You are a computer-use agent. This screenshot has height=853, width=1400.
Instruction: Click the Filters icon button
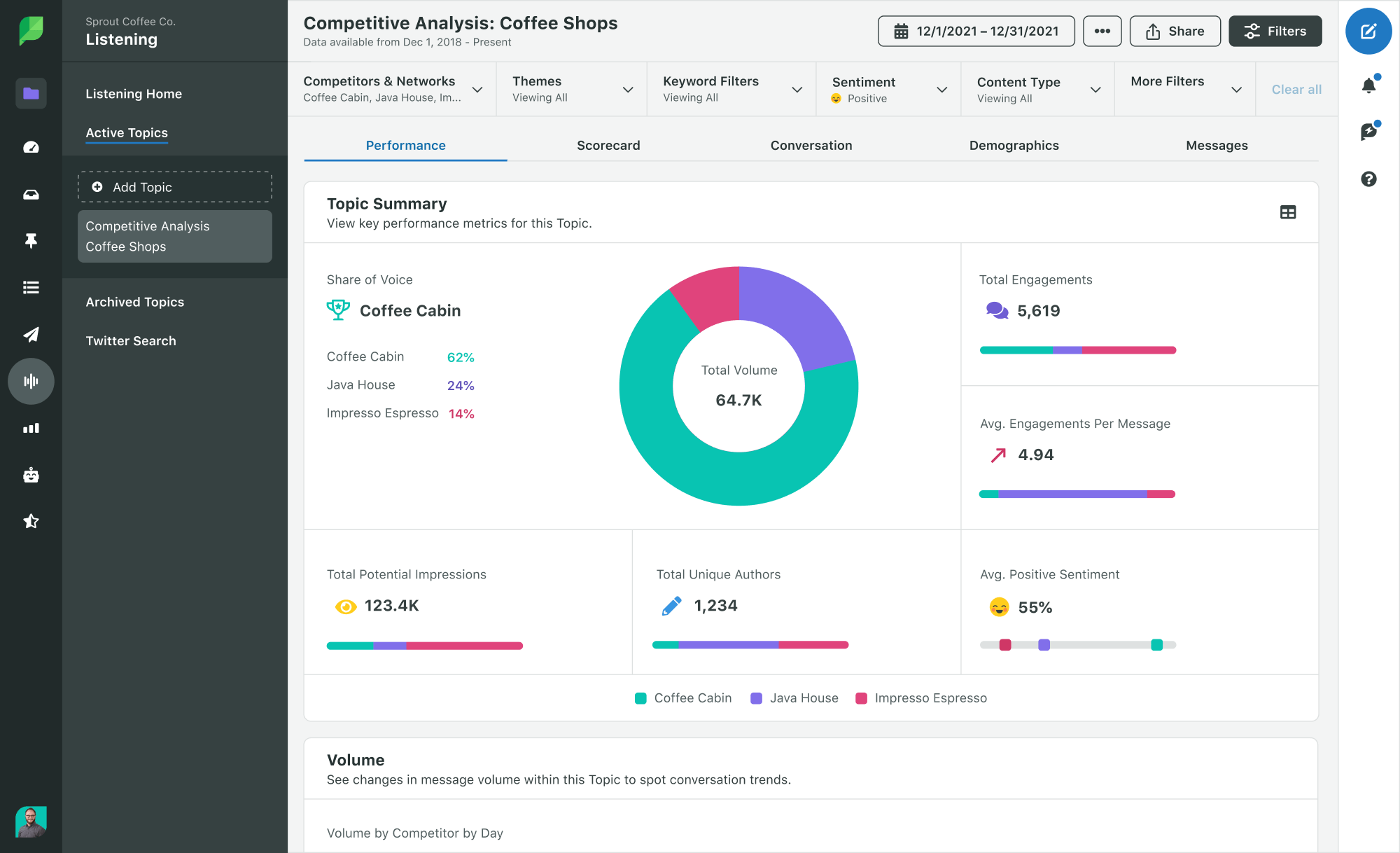point(1275,32)
